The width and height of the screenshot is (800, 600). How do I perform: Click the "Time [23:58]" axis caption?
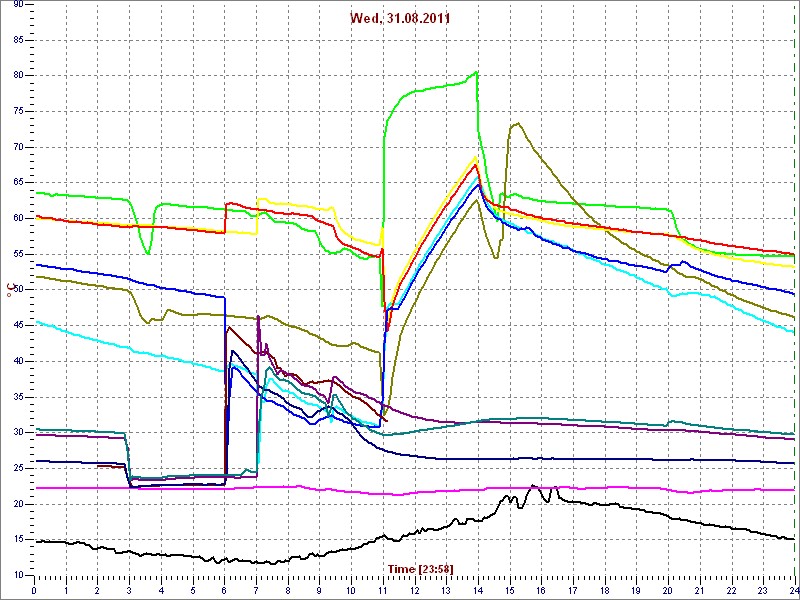click(x=420, y=568)
